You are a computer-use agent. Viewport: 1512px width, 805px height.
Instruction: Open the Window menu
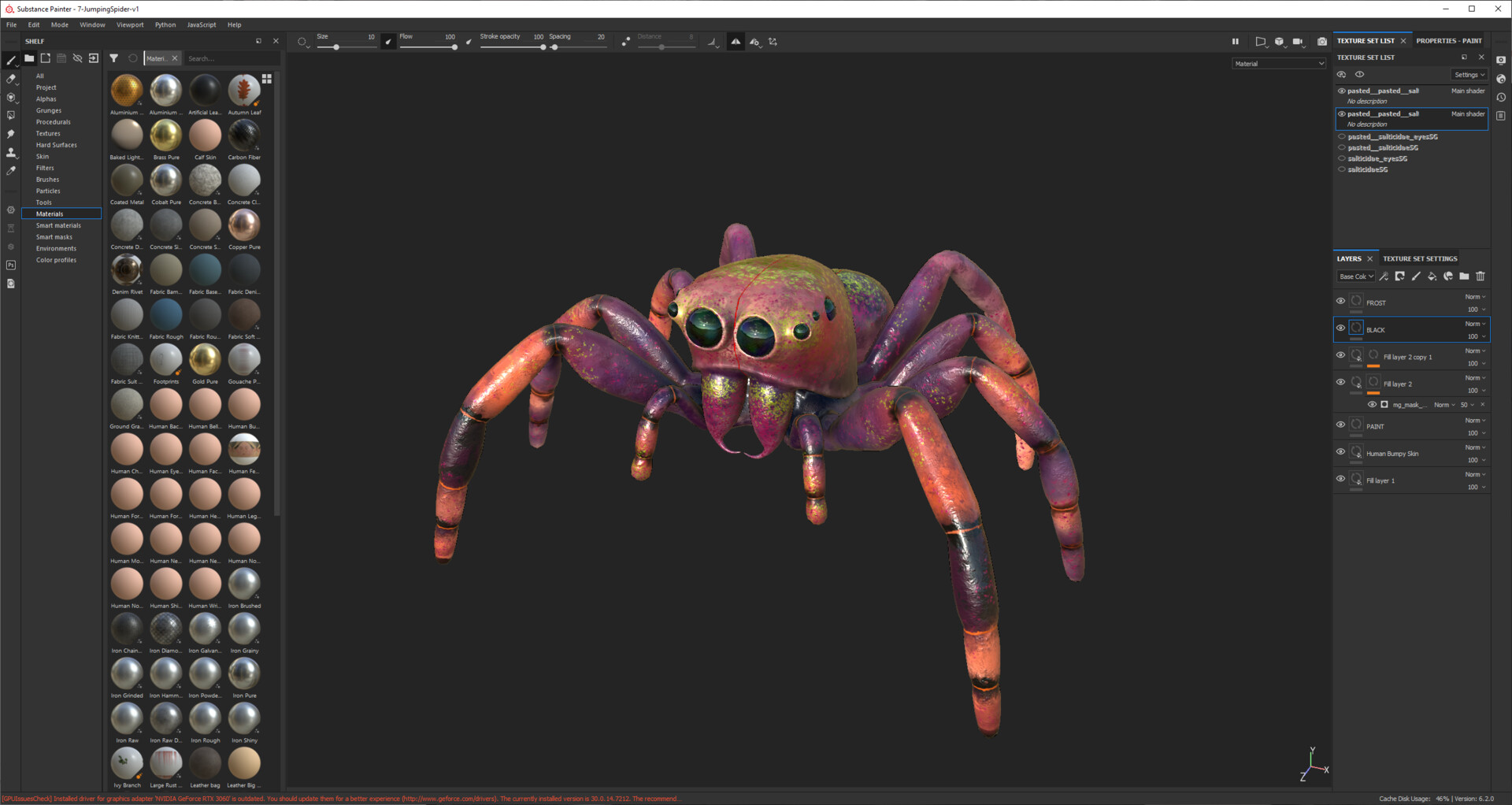[x=92, y=24]
